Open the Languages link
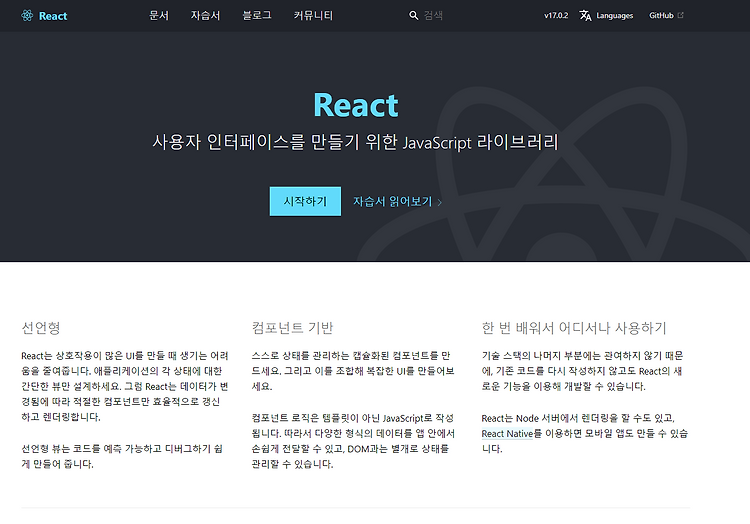 point(615,16)
